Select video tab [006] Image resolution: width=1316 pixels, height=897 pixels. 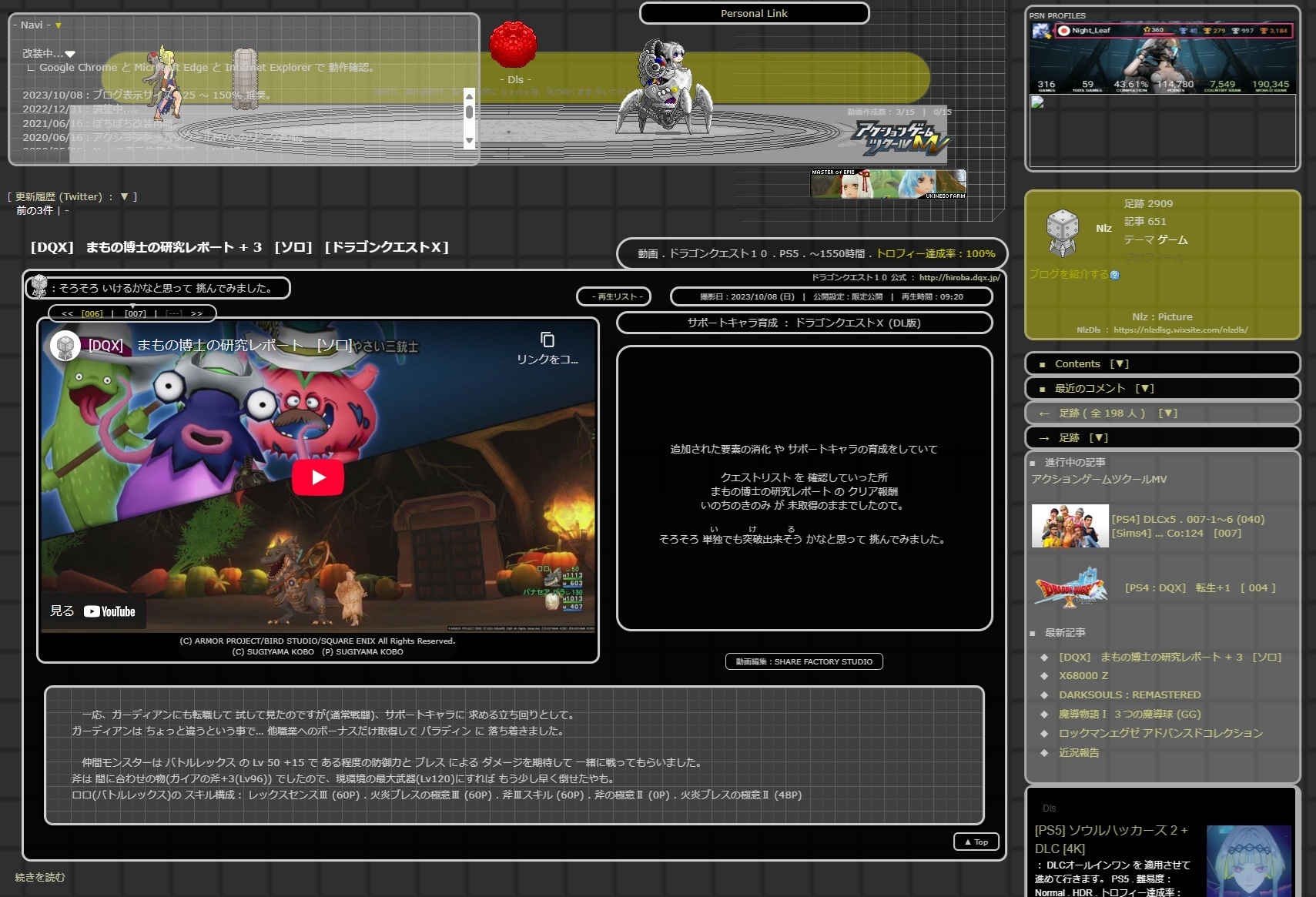pos(92,313)
